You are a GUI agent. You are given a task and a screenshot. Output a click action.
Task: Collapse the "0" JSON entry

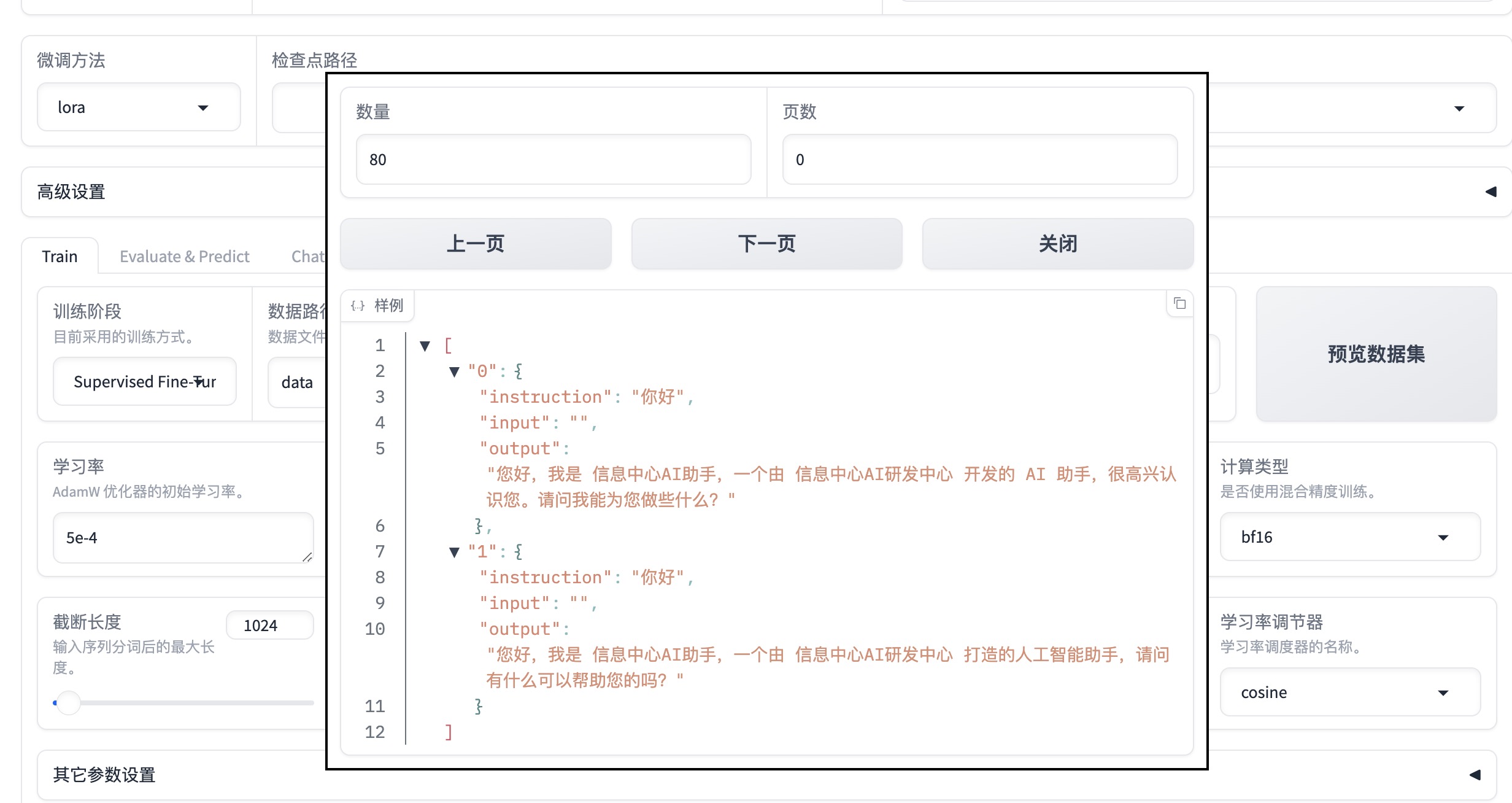coord(454,371)
